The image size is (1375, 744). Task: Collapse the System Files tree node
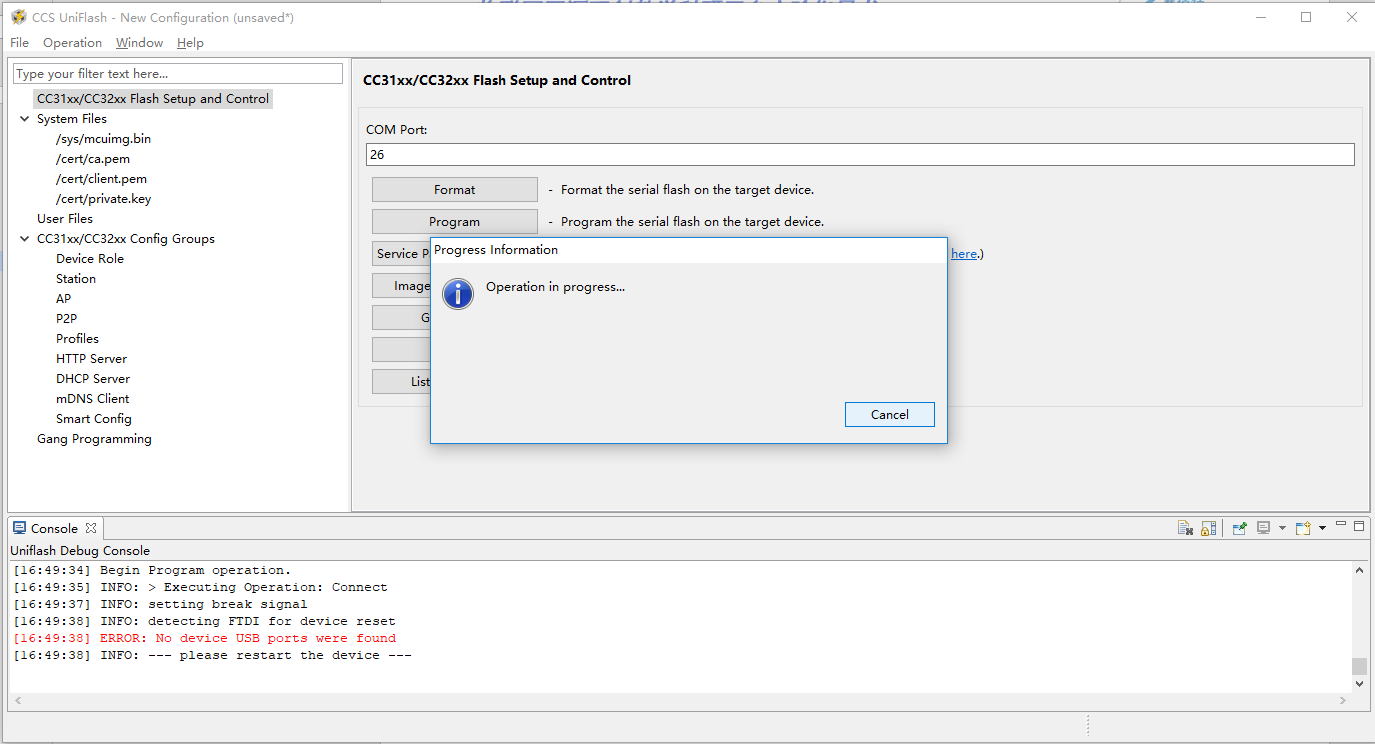[x=25, y=119]
